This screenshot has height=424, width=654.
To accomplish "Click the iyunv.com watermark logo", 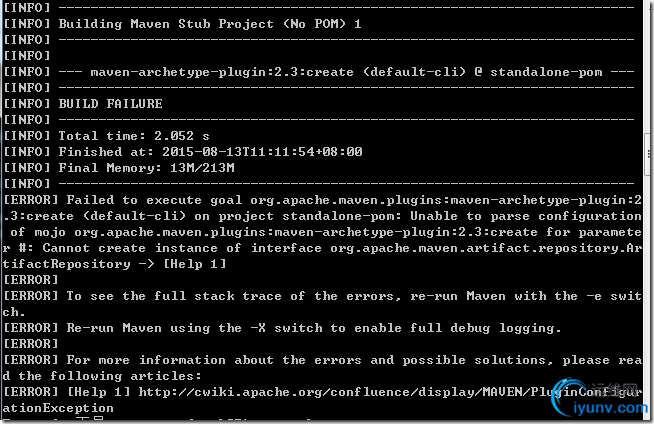I will coord(599,398).
